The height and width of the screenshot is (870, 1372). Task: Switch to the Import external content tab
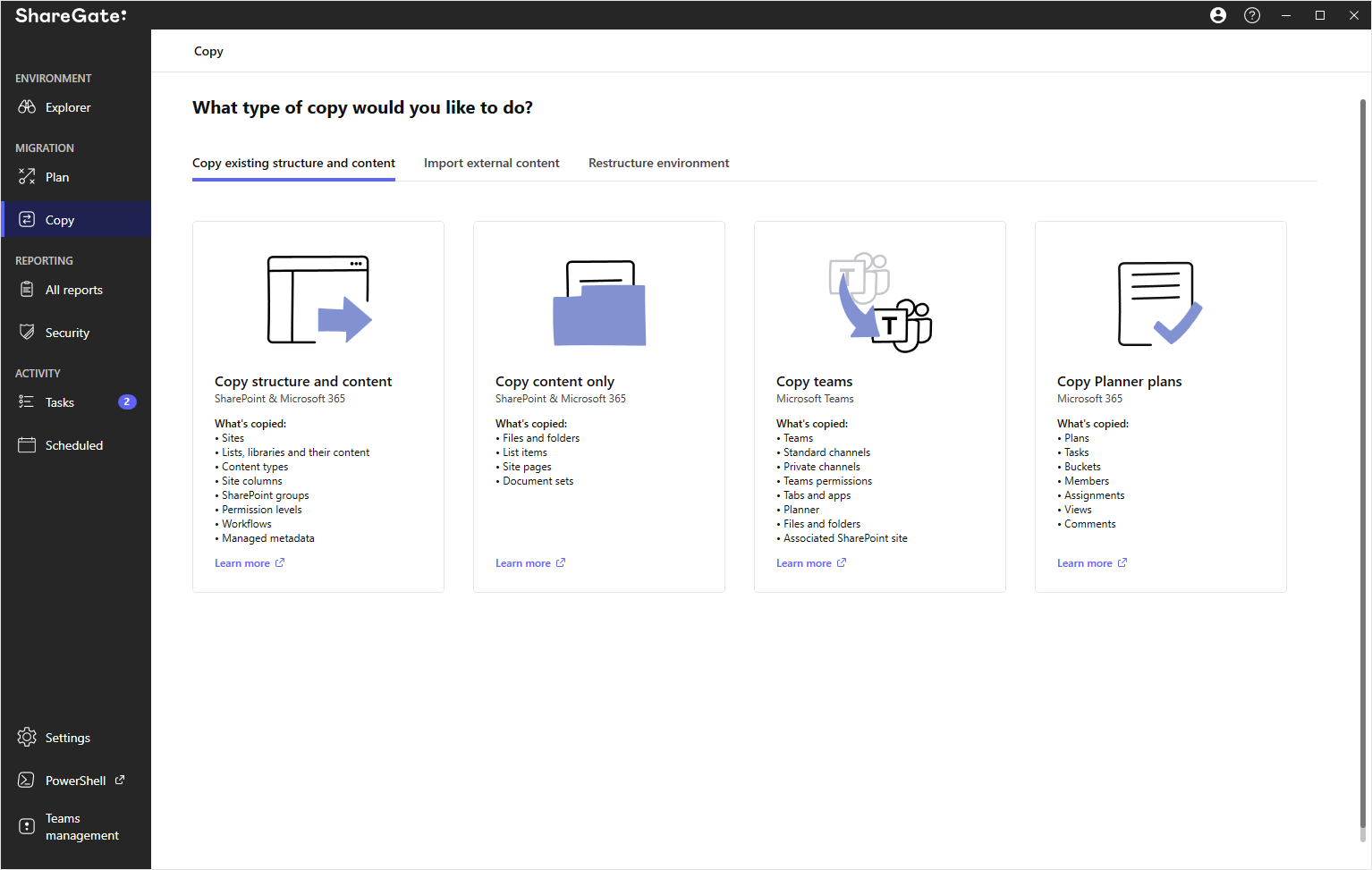(491, 163)
